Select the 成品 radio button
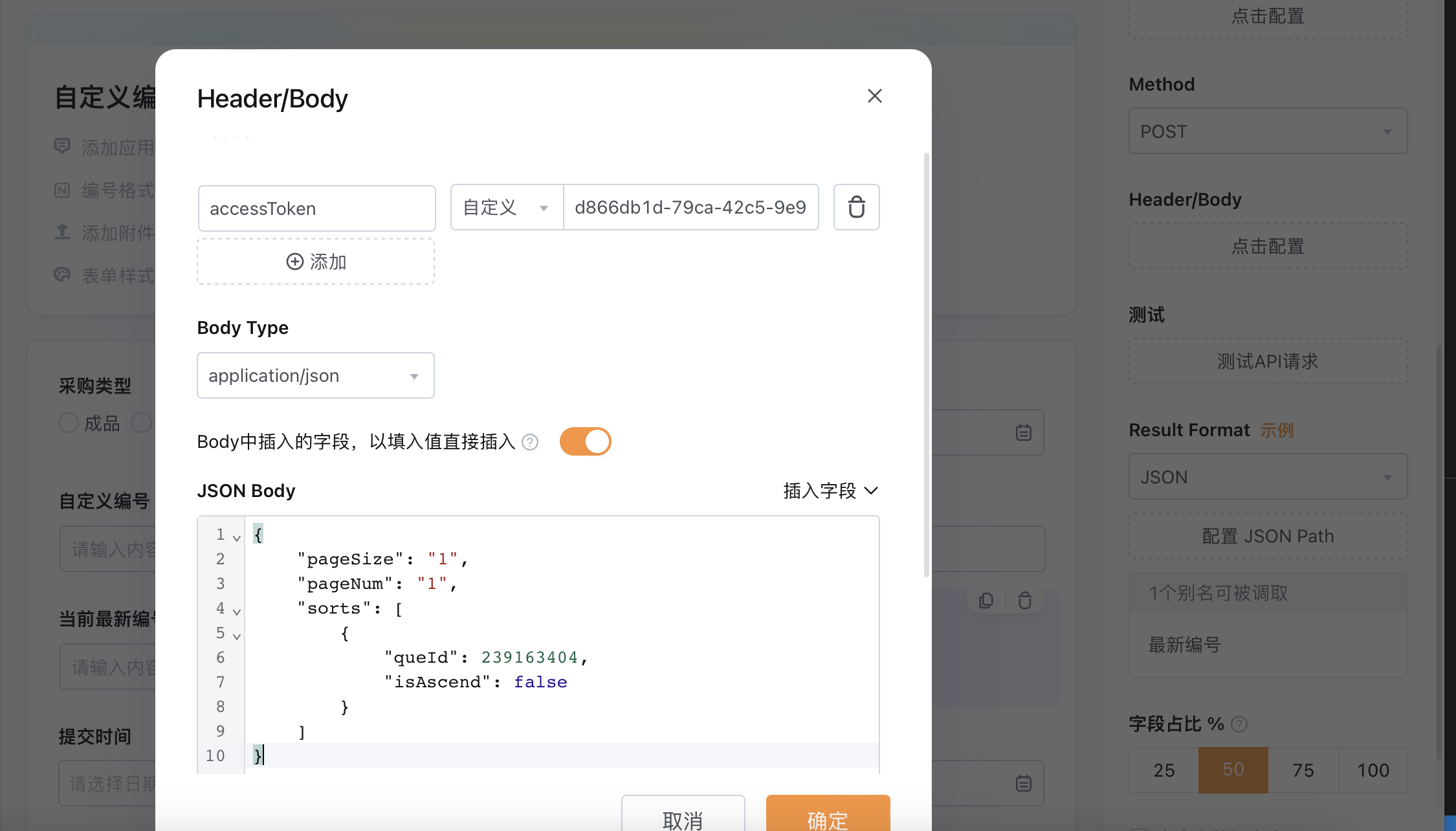 click(69, 423)
